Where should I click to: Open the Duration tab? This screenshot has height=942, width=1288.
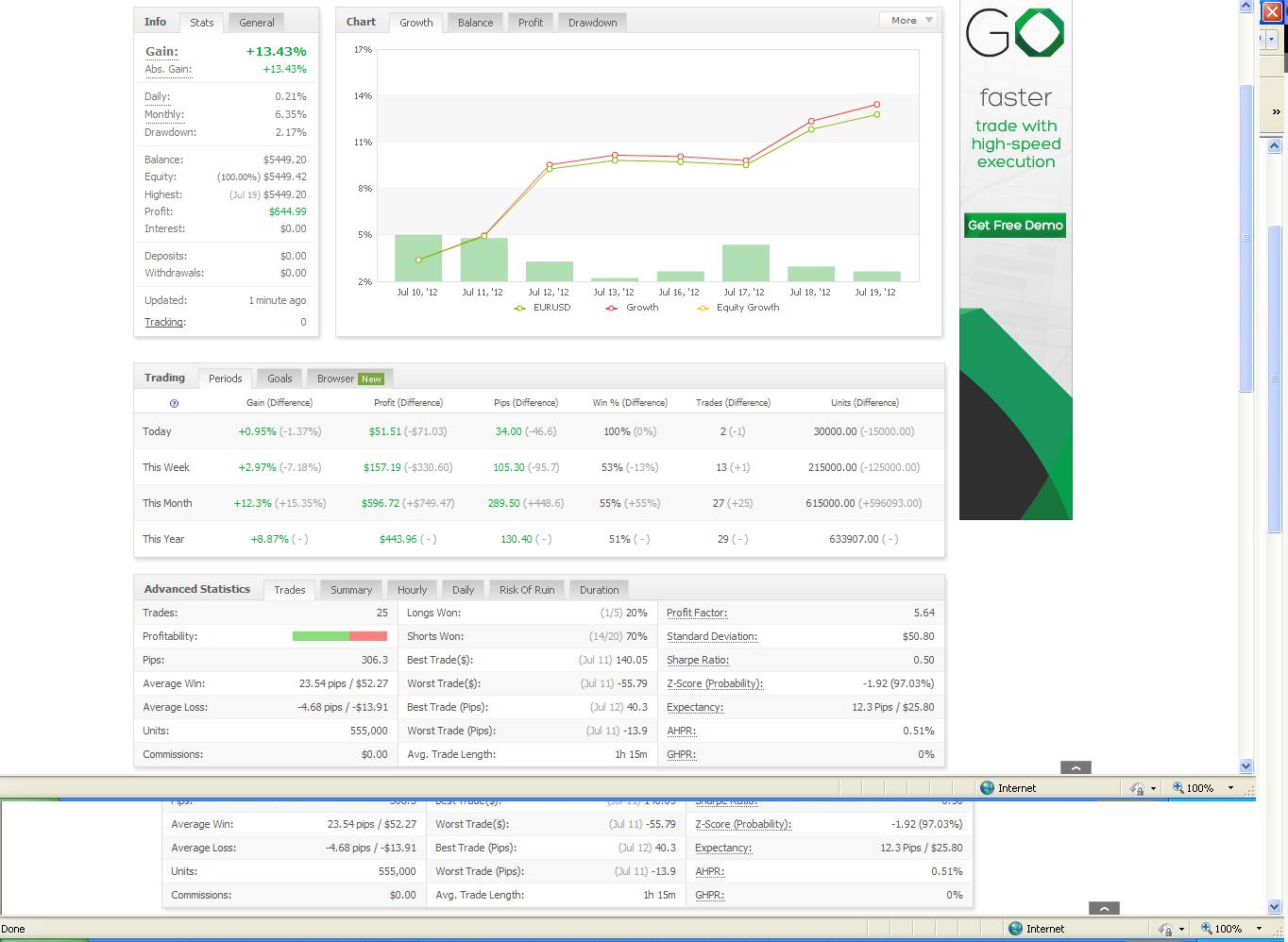pyautogui.click(x=599, y=590)
